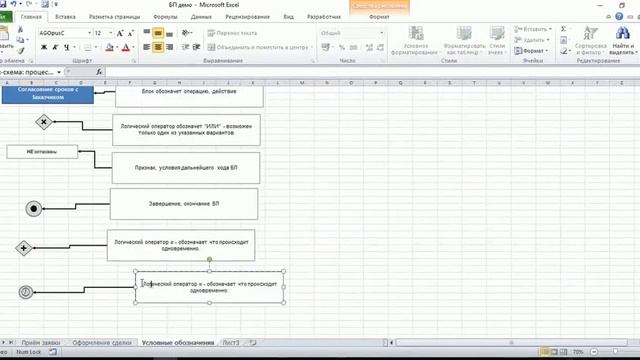The height and width of the screenshot is (360, 640).
Task: Expand the Name Box dropdown arrow
Action: [59, 72]
